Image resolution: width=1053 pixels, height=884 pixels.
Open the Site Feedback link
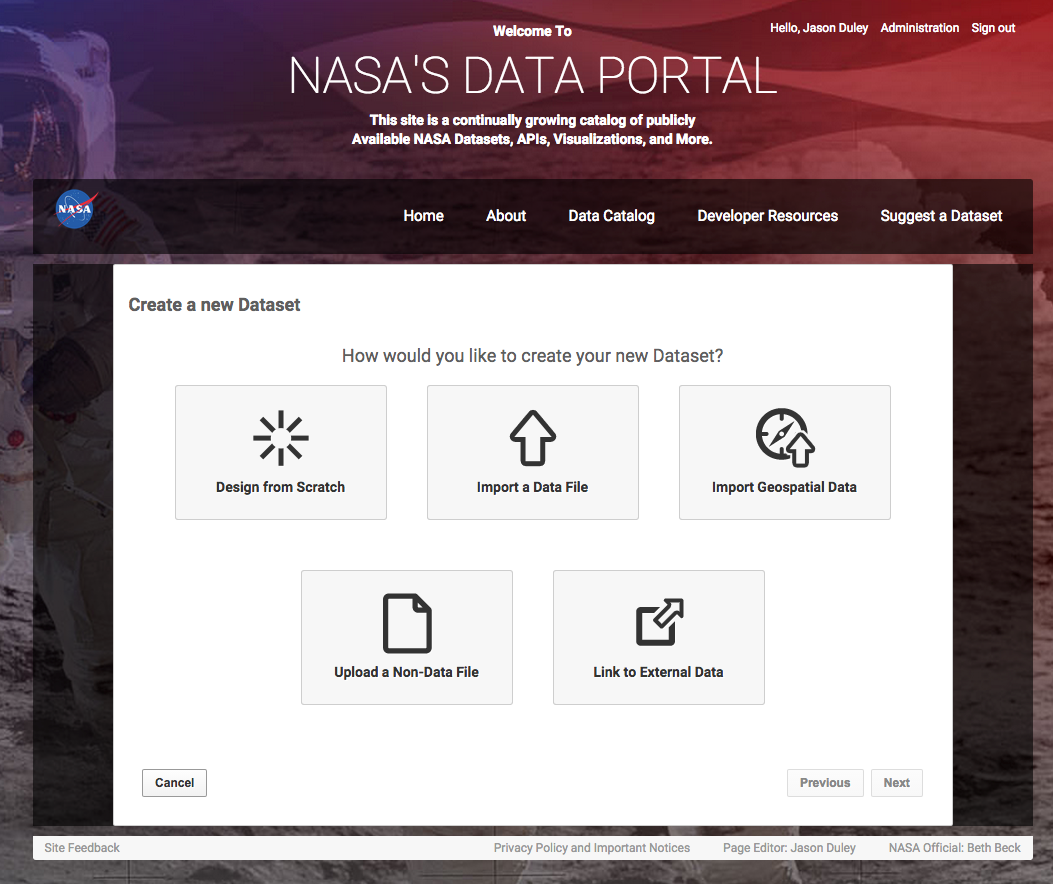click(x=82, y=848)
